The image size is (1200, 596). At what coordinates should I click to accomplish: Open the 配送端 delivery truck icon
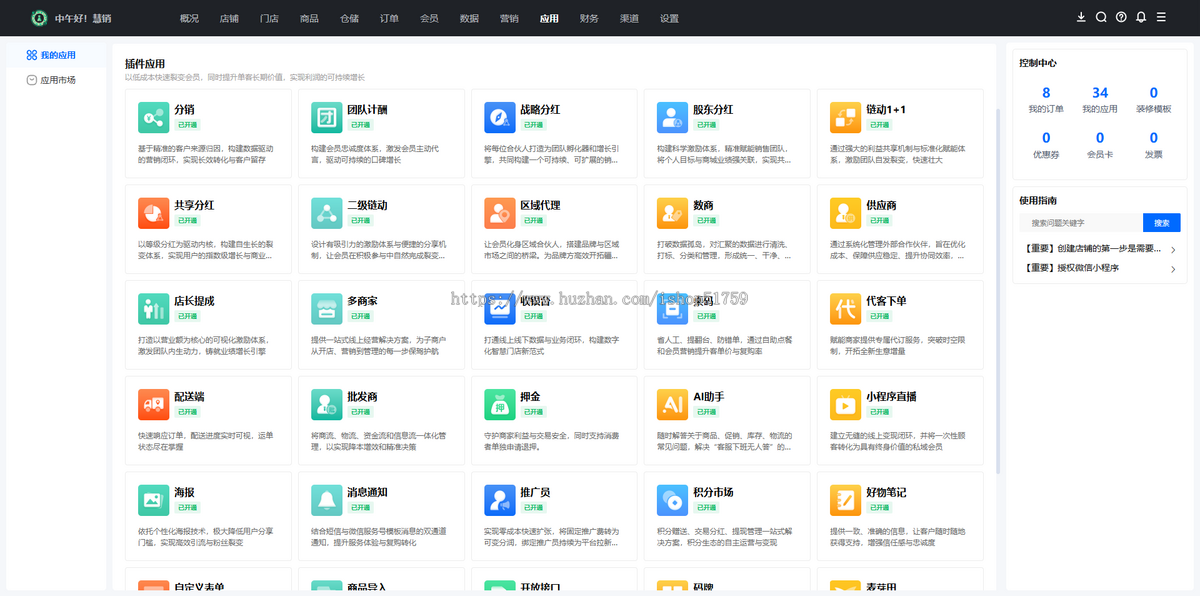(153, 405)
